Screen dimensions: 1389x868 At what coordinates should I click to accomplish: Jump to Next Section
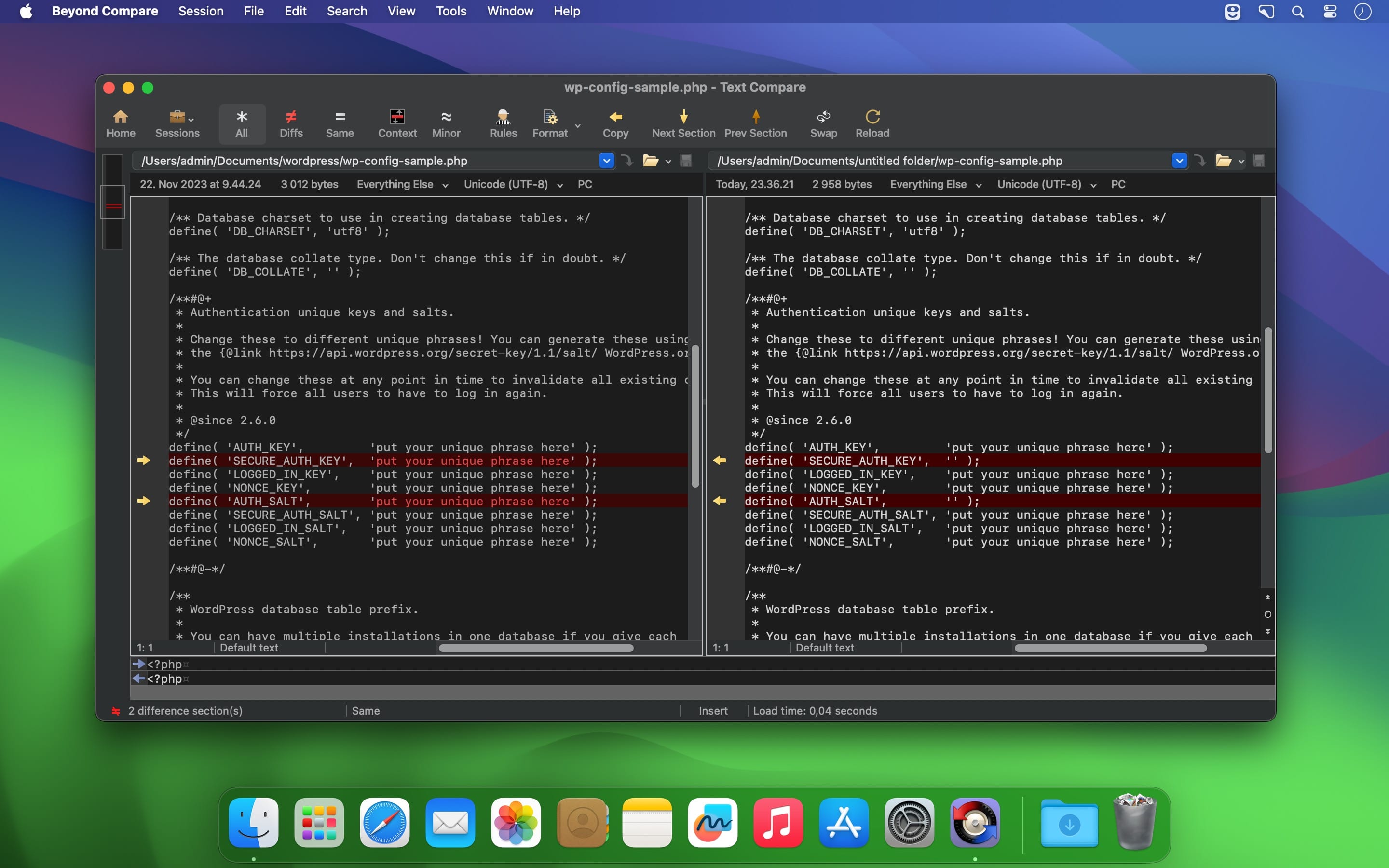pyautogui.click(x=683, y=124)
